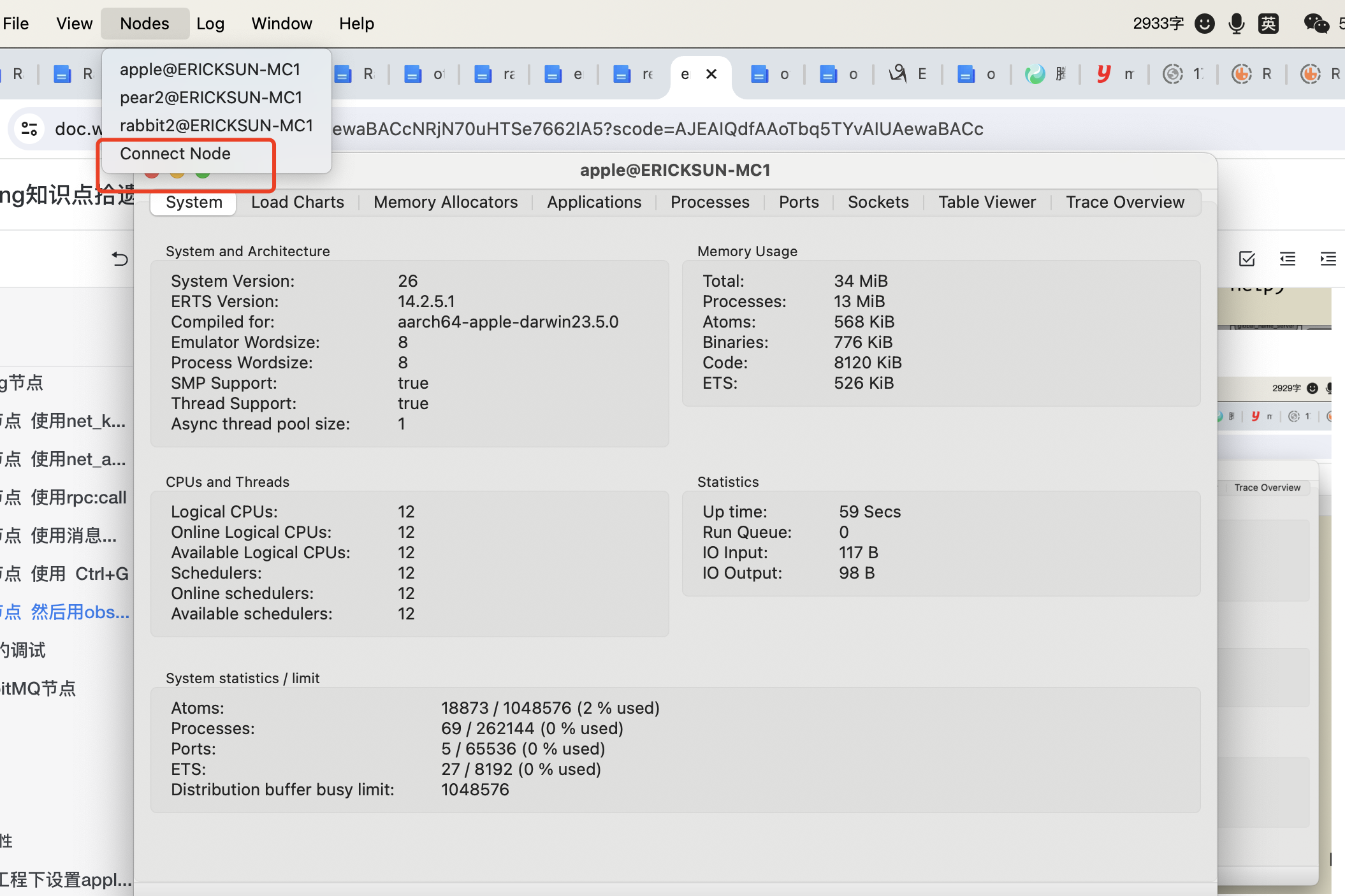This screenshot has height=896, width=1345.
Task: Switch to the Ports tab
Action: [x=799, y=202]
